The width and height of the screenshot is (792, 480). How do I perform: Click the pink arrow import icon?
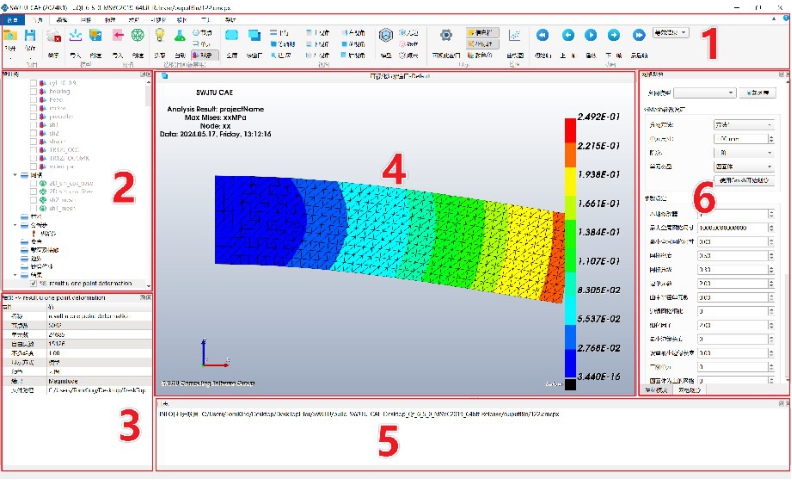118,35
